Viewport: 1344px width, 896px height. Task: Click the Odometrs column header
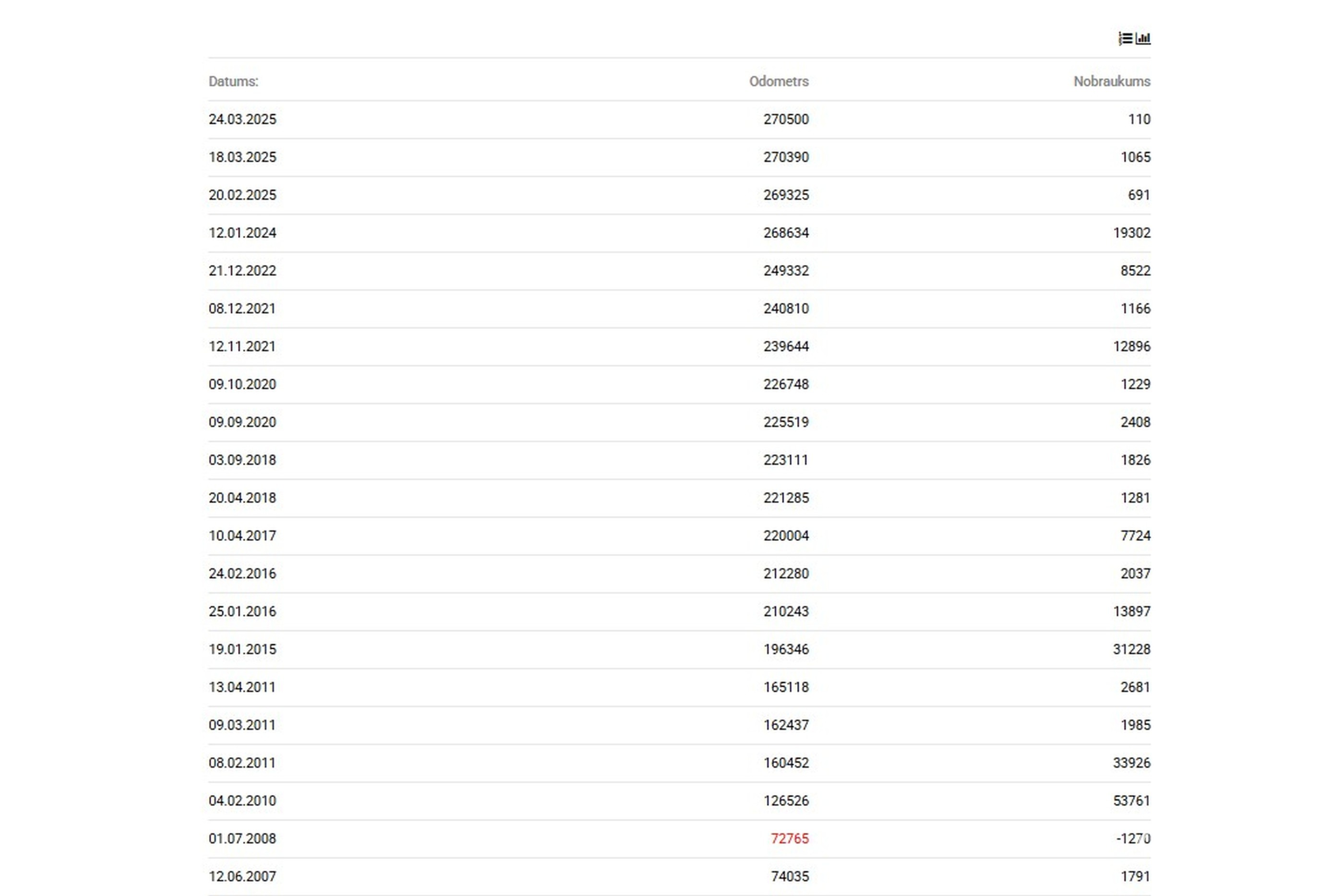[778, 81]
